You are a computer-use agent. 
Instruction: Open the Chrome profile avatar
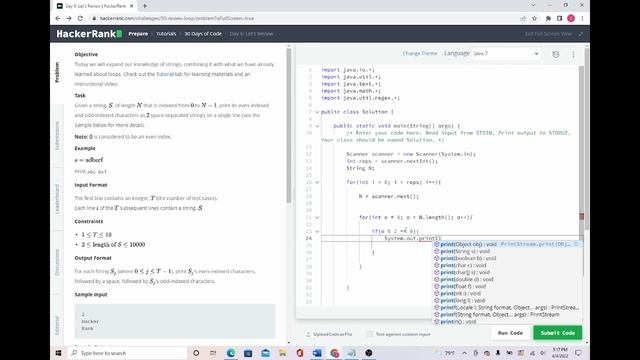[x=571, y=18]
